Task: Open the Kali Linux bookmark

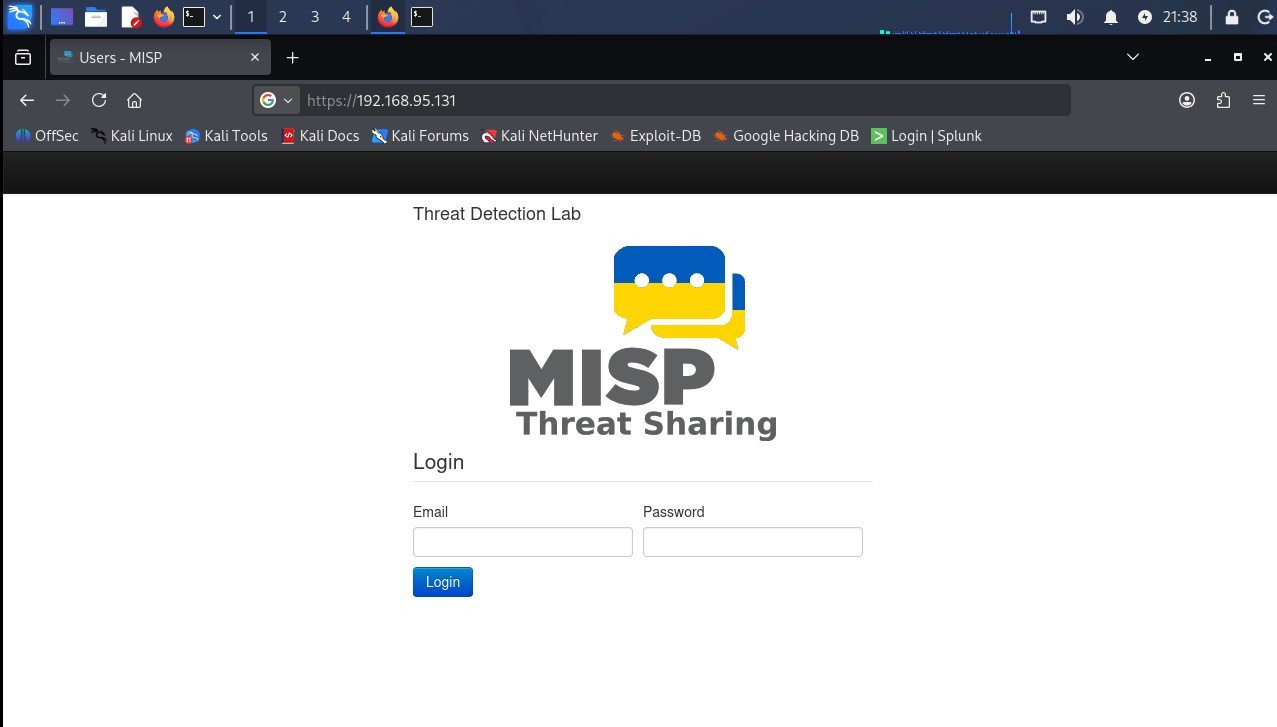Action: pyautogui.click(x=132, y=136)
